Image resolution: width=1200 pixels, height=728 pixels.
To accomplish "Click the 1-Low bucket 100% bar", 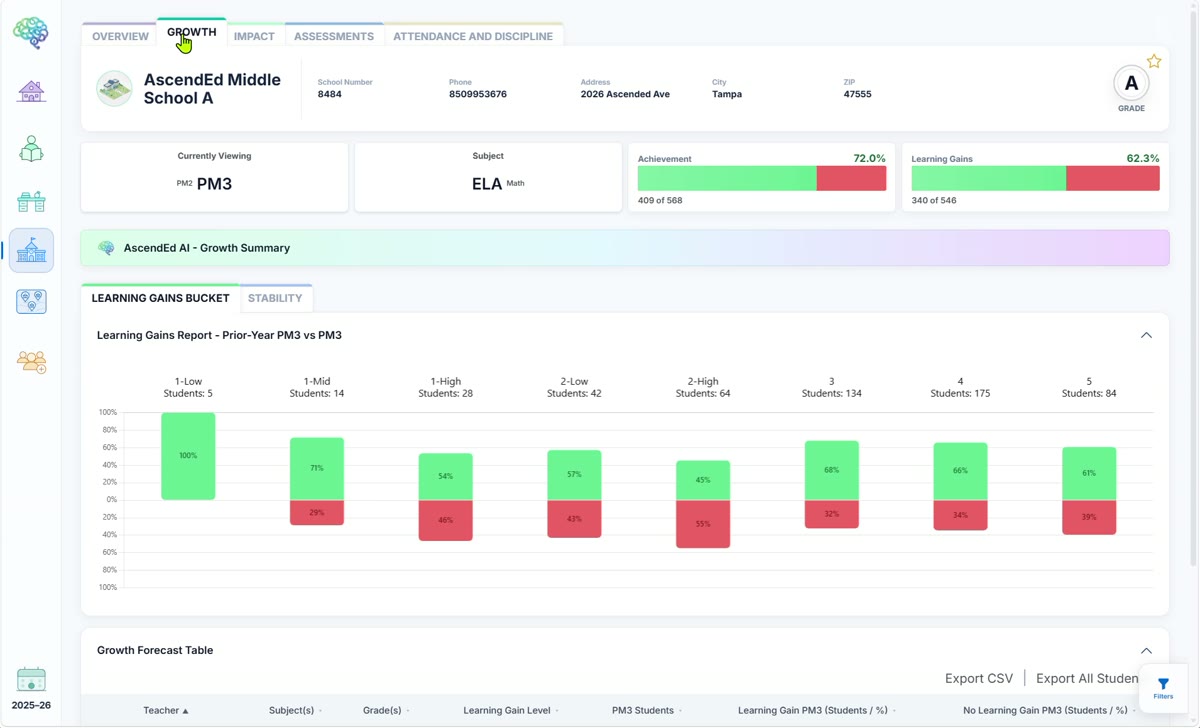I will pos(188,456).
